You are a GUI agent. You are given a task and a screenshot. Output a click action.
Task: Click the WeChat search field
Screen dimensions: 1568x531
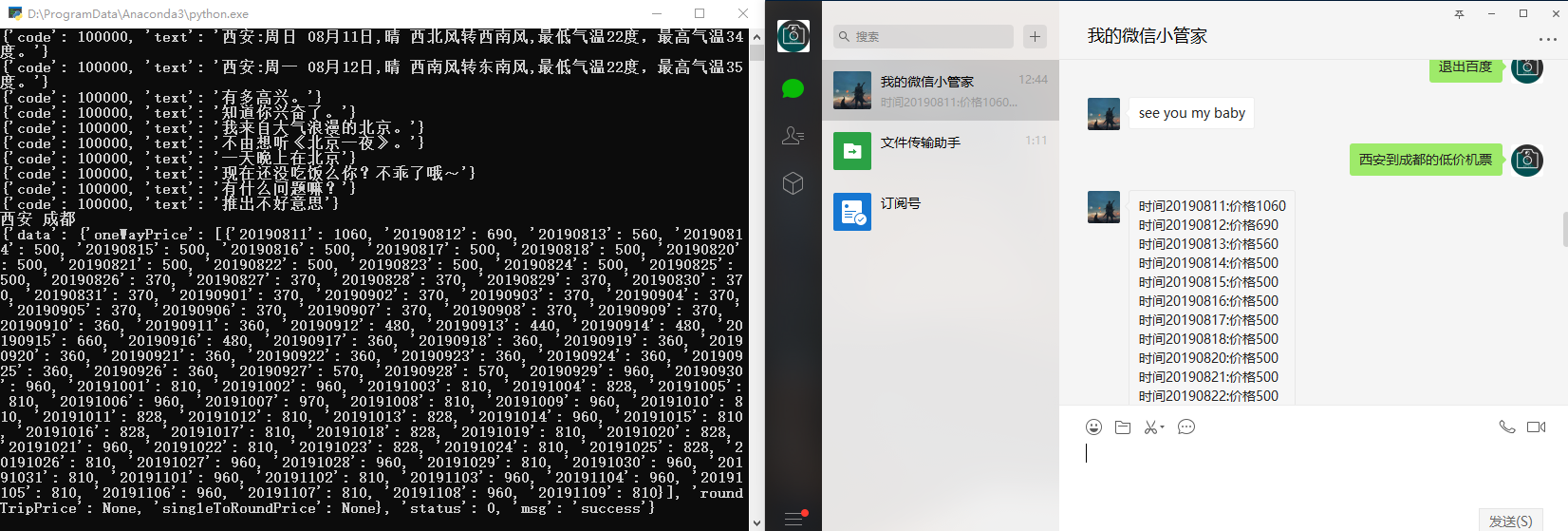pos(924,36)
